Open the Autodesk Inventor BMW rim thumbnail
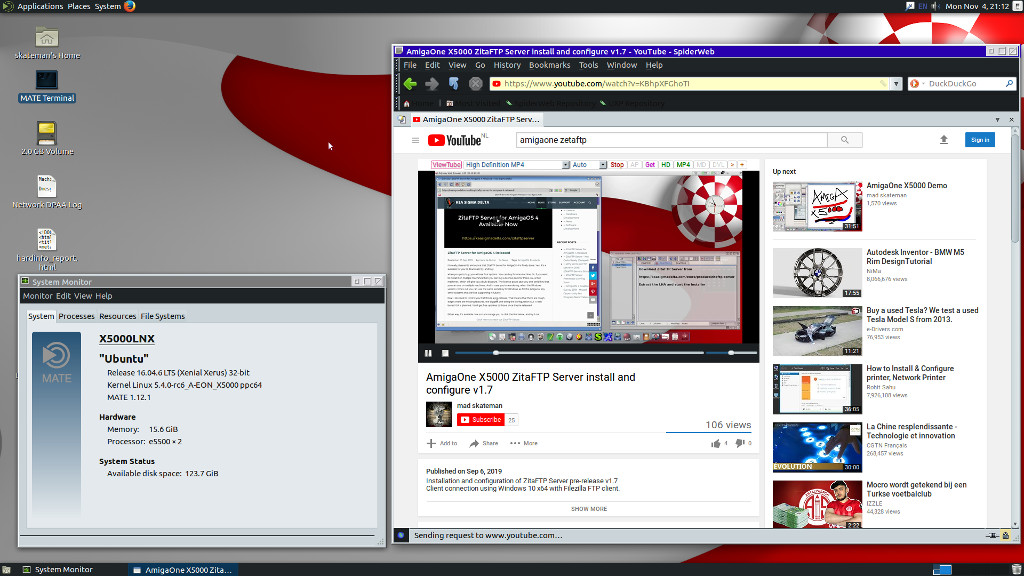This screenshot has width=1024, height=576. [817, 272]
